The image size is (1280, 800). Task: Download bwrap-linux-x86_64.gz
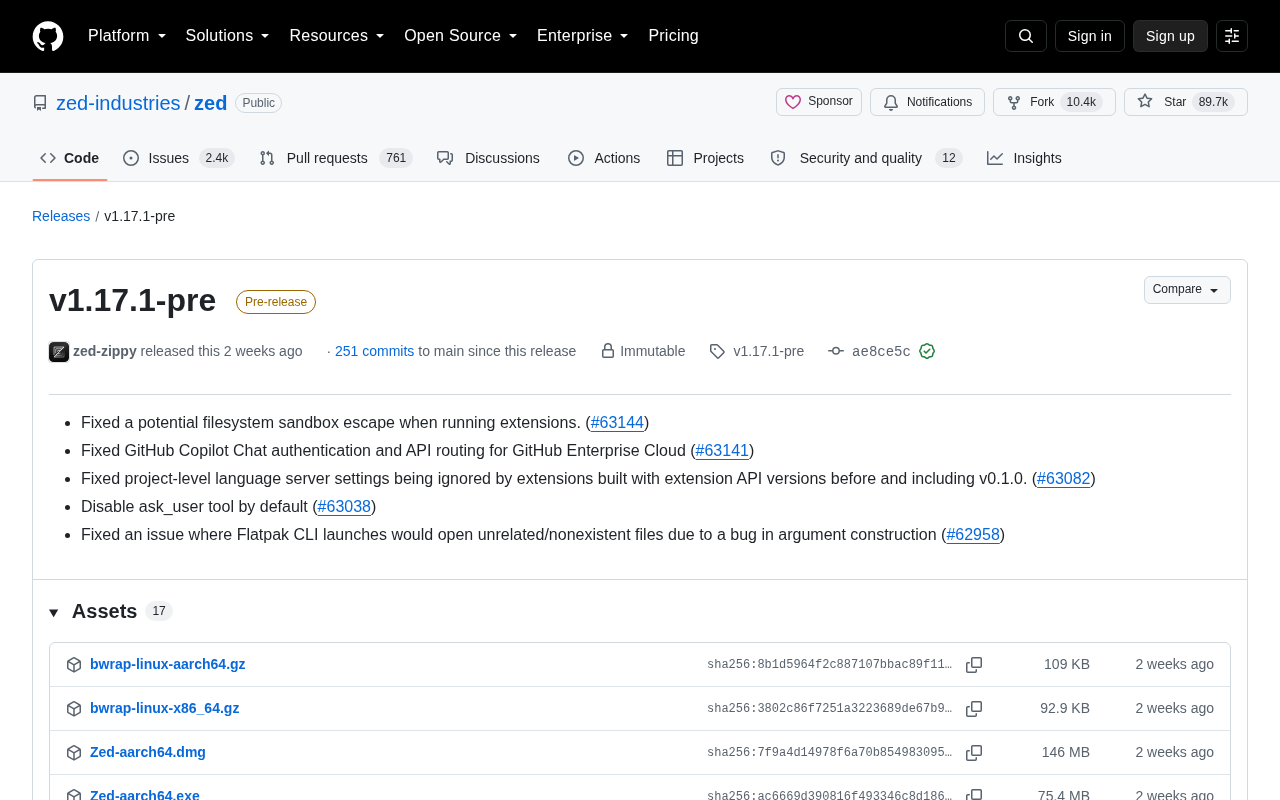164,708
